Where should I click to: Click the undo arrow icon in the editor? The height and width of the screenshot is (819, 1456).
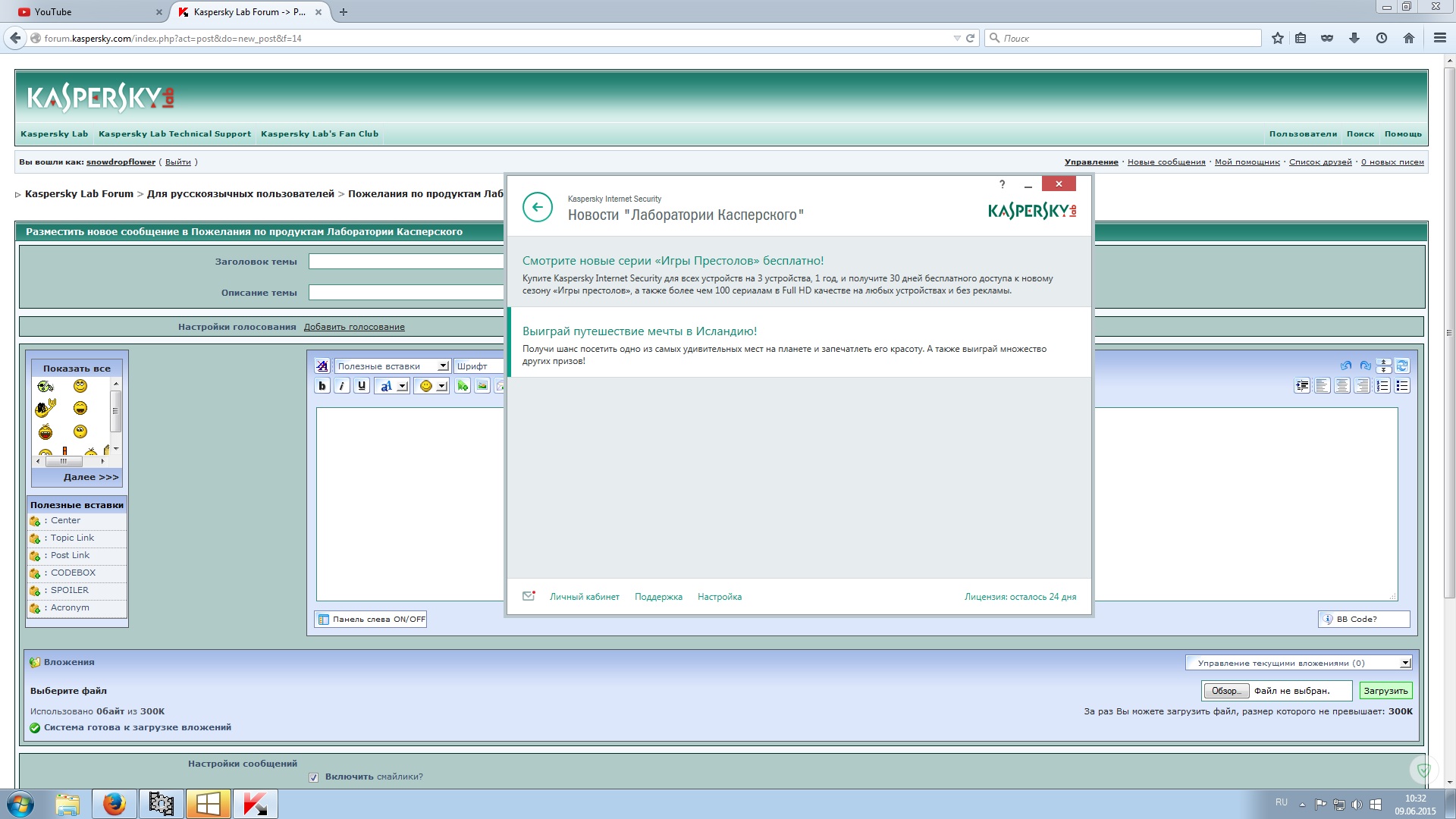coord(1346,366)
